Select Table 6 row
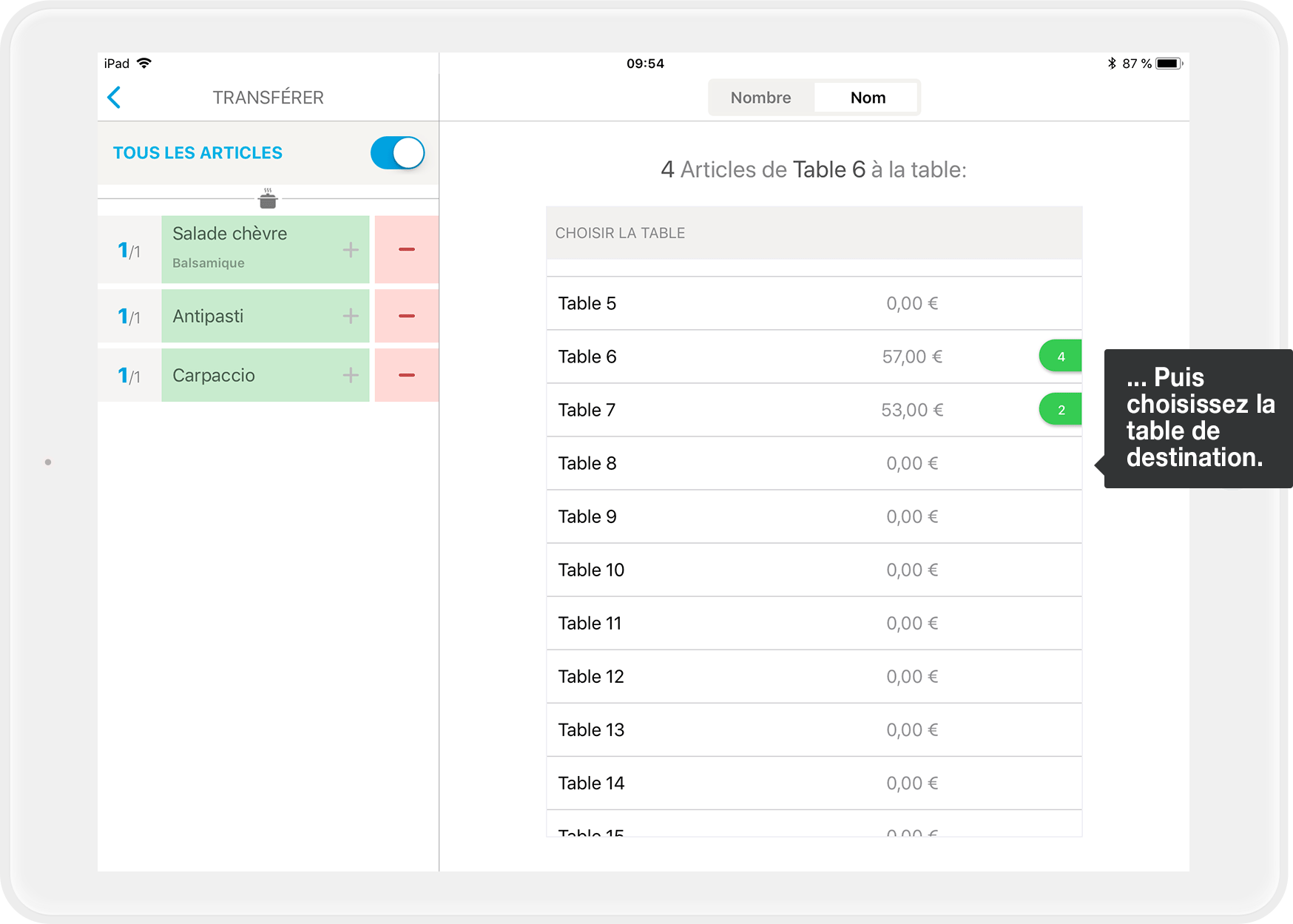Image resolution: width=1293 pixels, height=924 pixels. [x=814, y=357]
